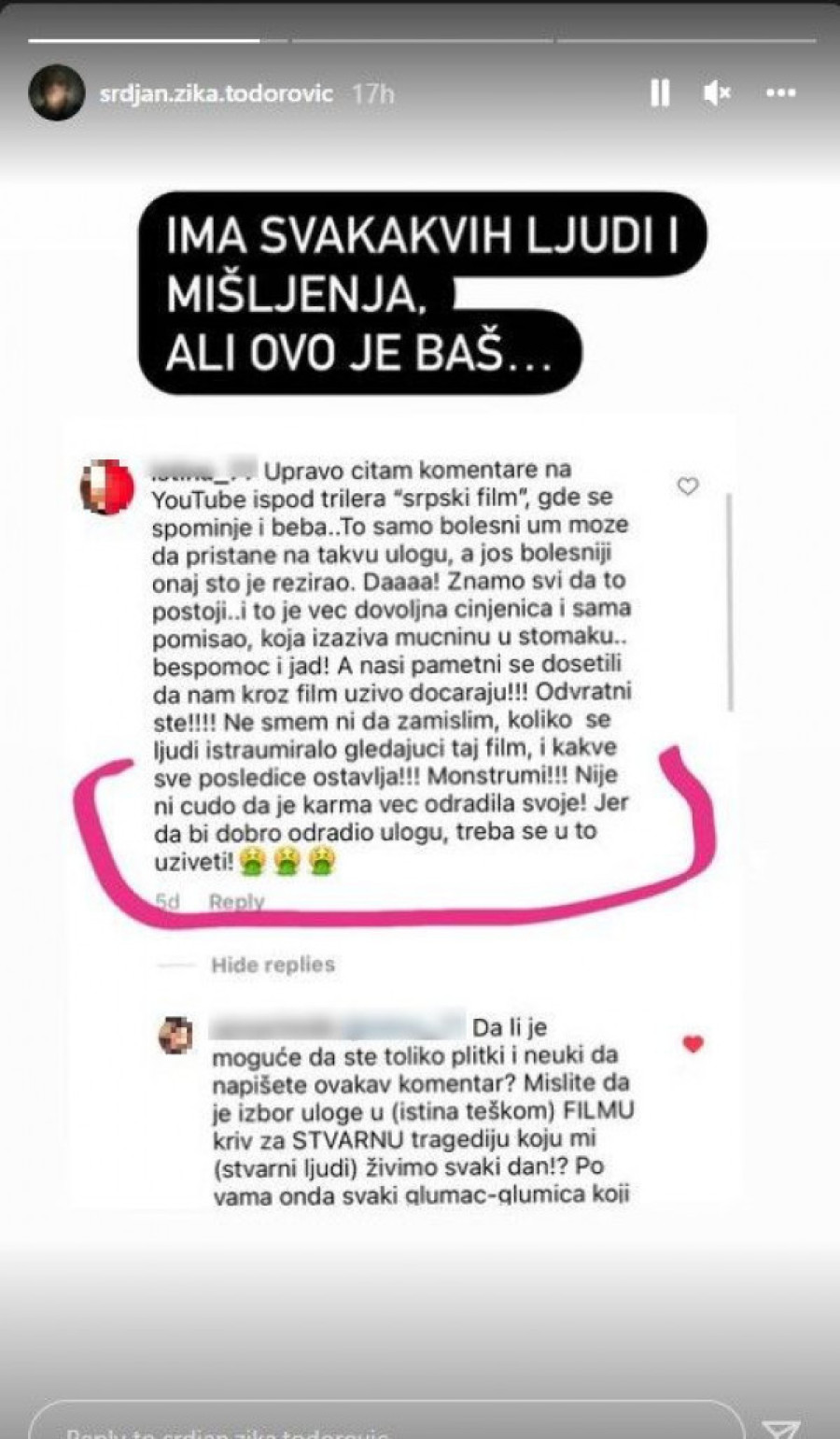Toggle the muted speaker icon
Screen dimensions: 840x1439
pos(716,92)
